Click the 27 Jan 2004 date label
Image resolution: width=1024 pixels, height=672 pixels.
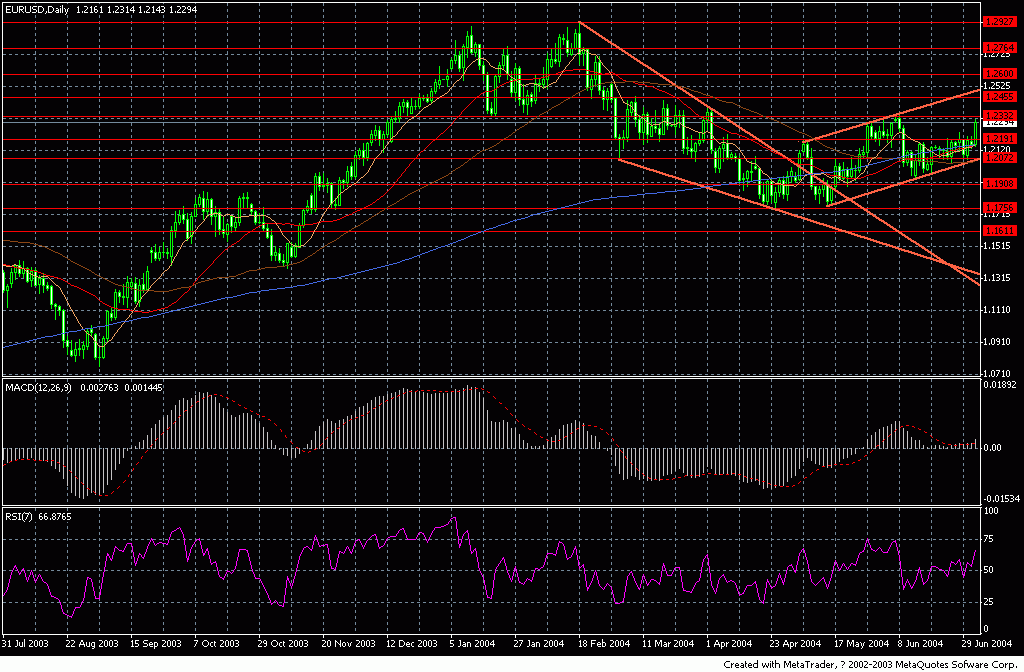539,643
